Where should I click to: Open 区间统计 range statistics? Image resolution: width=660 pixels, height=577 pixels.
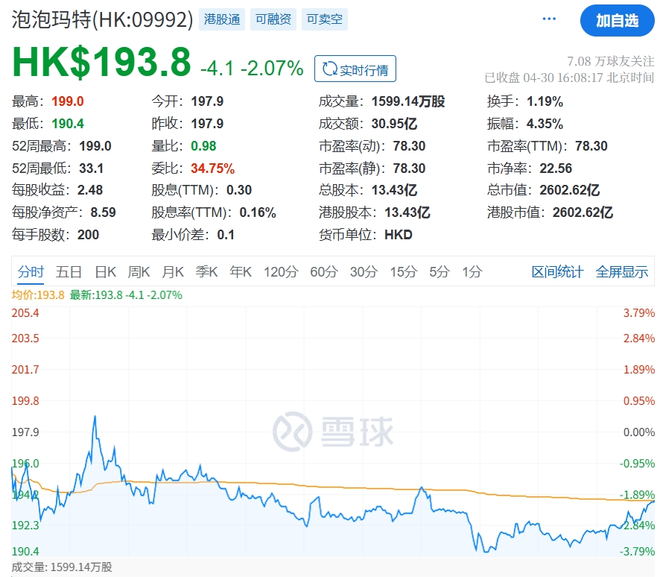(557, 271)
